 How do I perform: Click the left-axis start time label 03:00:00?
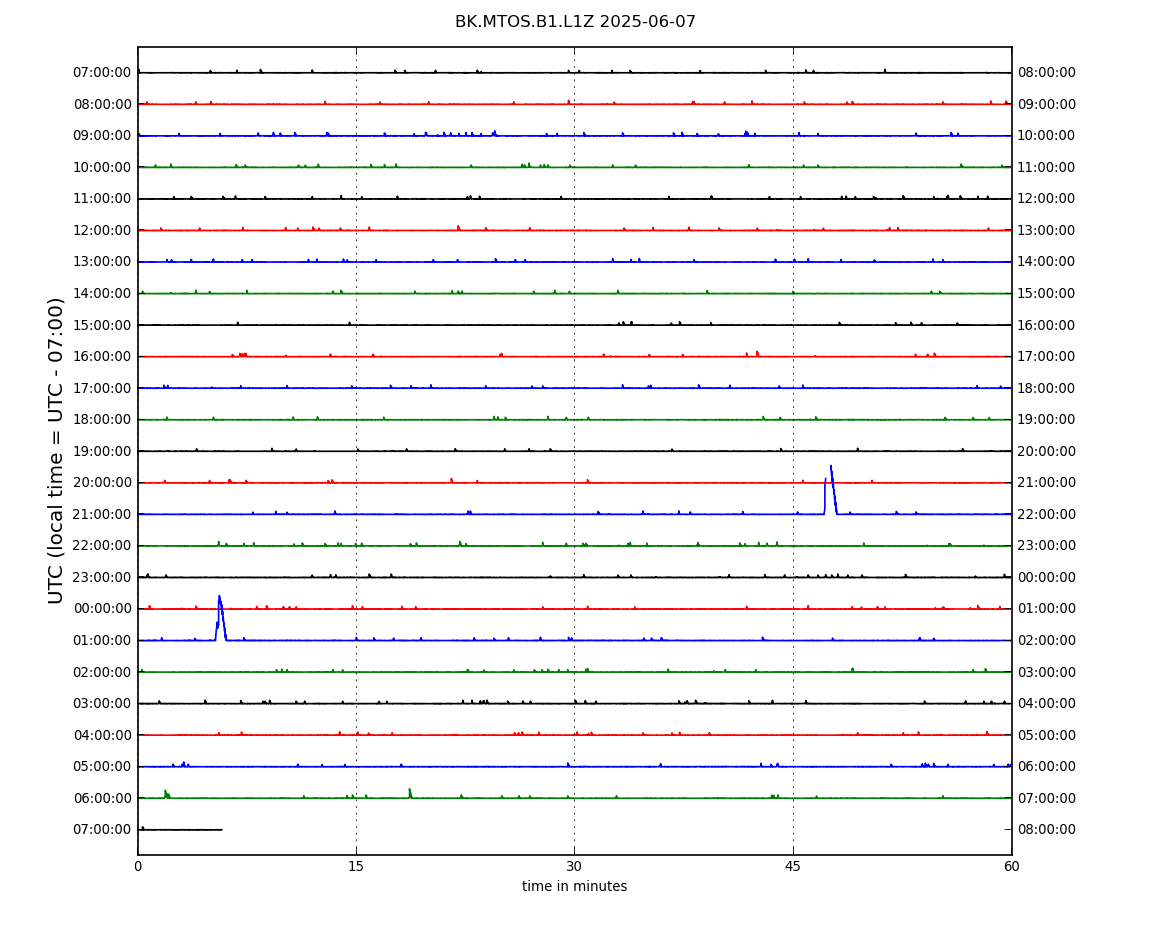pos(103,704)
